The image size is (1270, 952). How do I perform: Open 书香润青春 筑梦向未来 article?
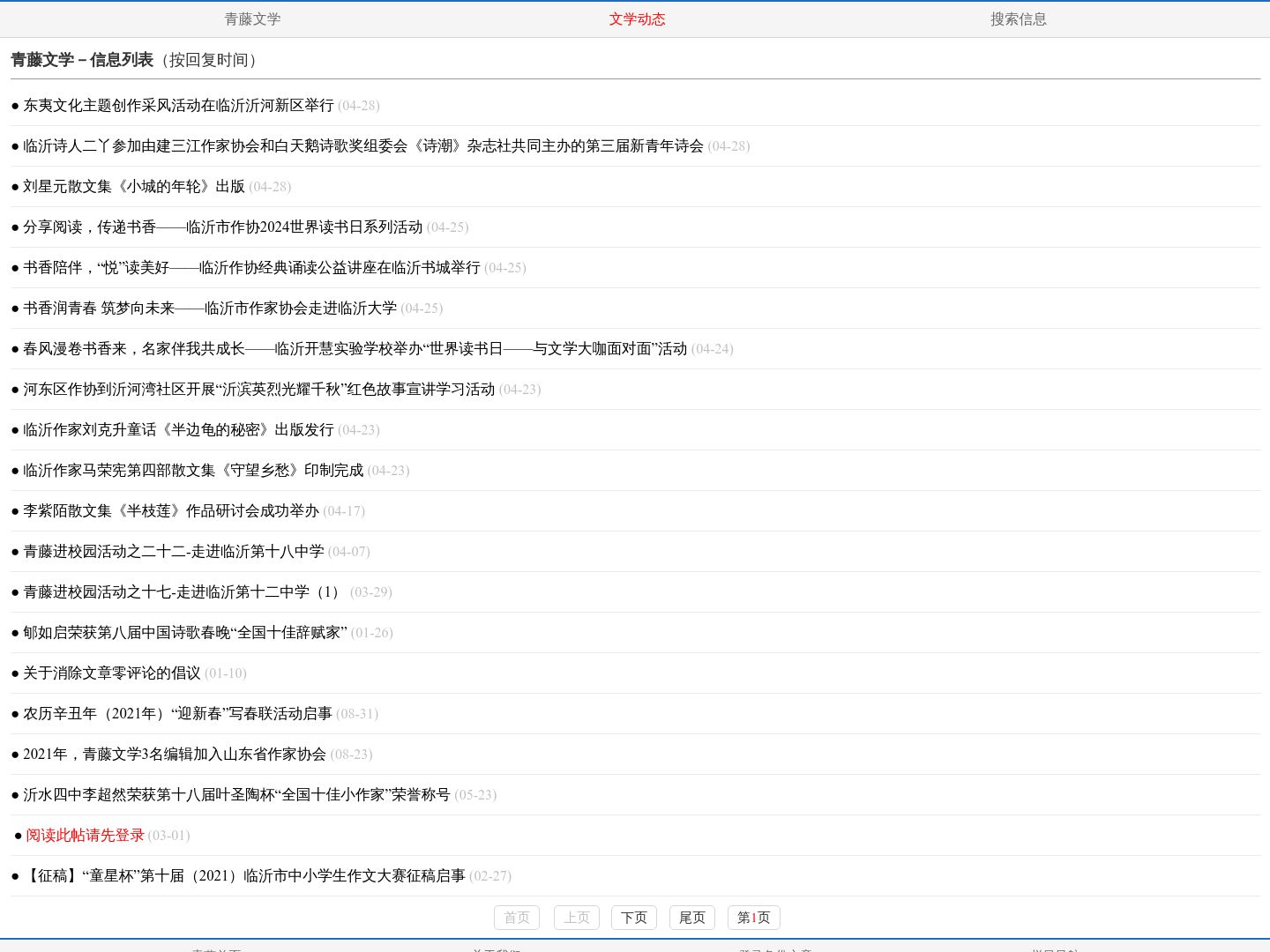210,308
